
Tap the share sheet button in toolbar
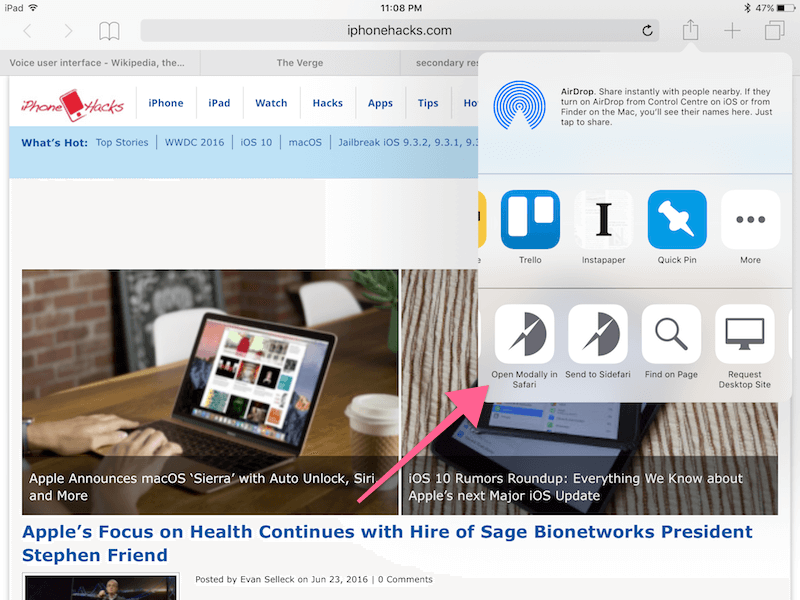tap(690, 30)
